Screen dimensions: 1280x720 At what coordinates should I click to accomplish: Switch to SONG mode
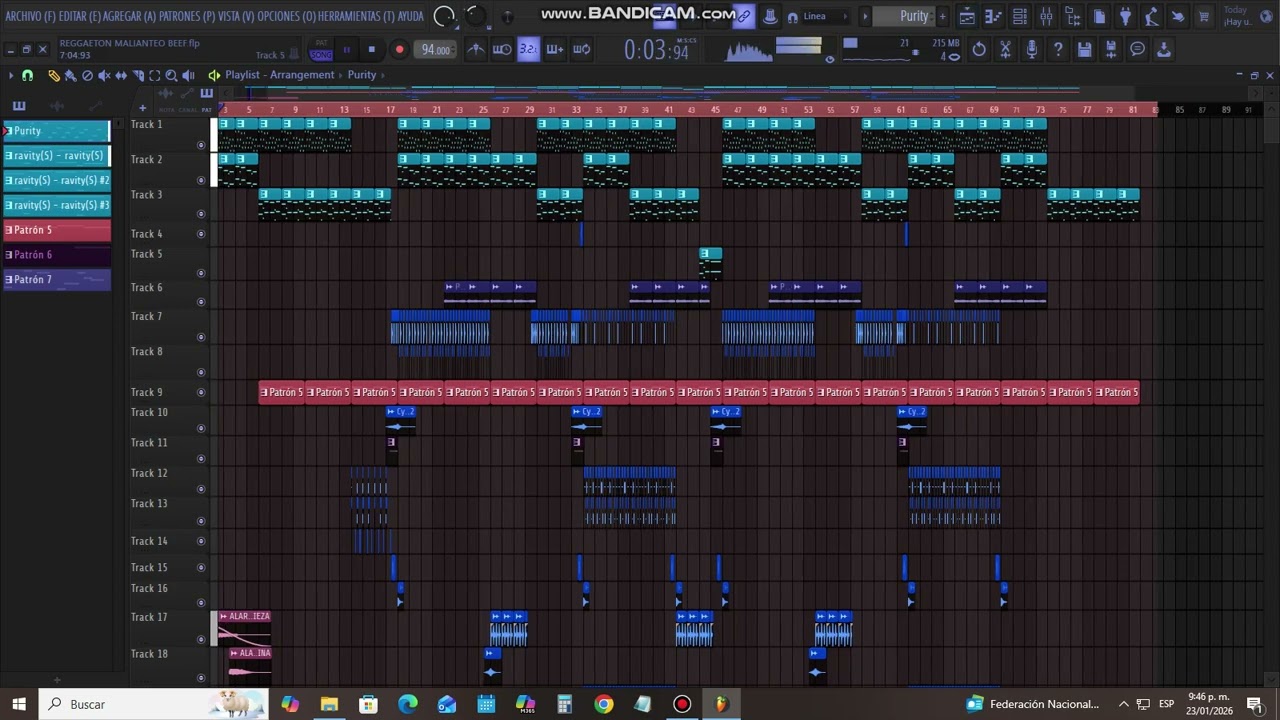pos(321,55)
